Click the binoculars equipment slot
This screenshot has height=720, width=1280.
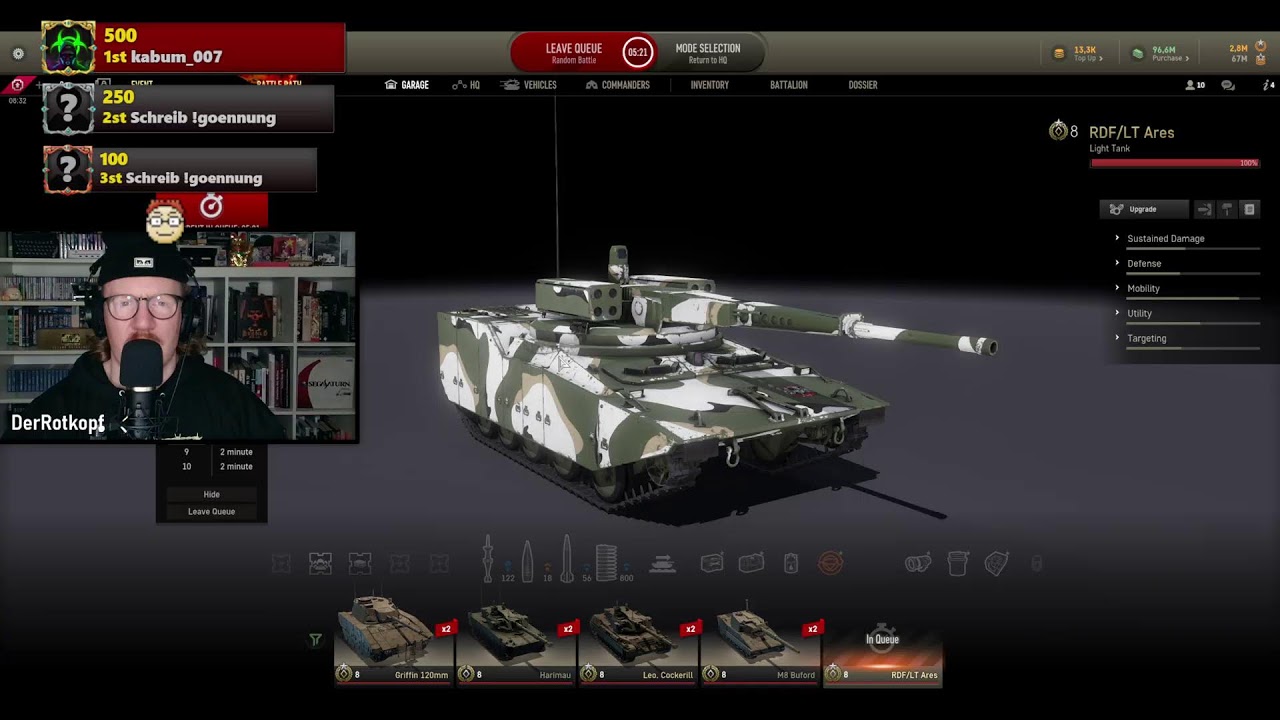[917, 564]
